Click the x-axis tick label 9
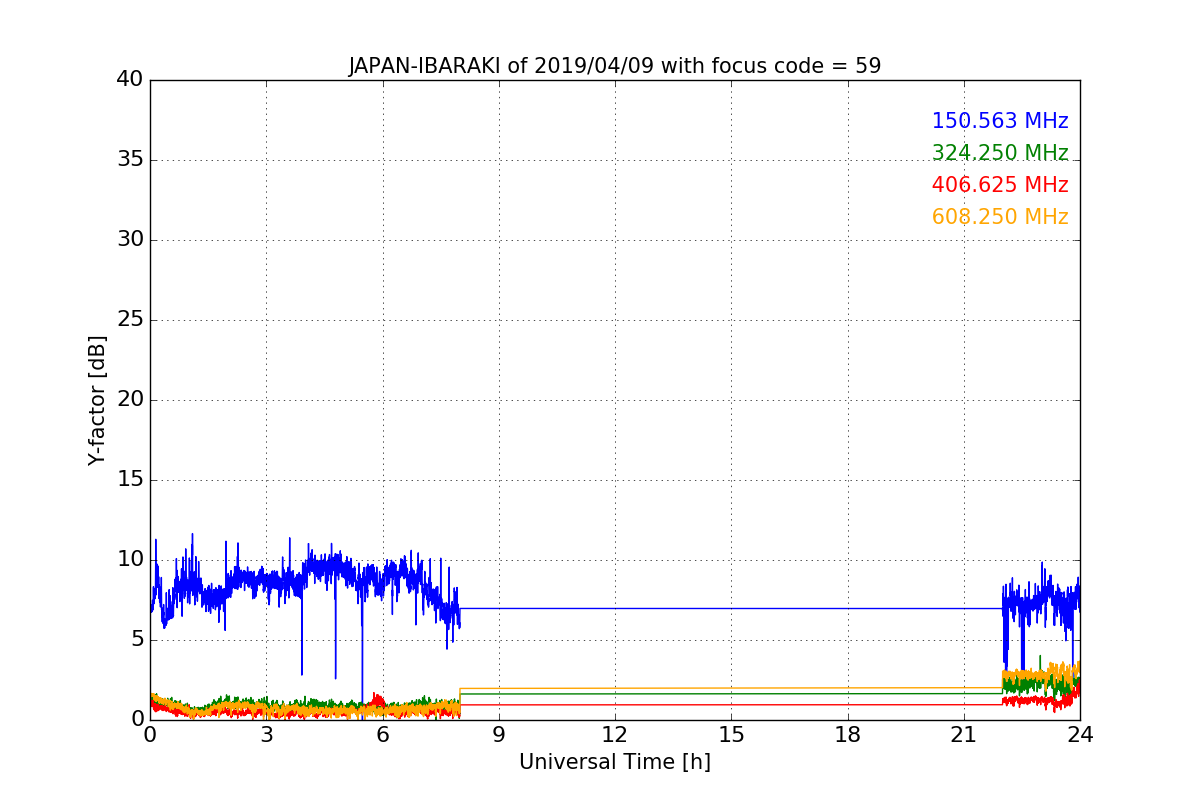Image resolution: width=1200 pixels, height=800 pixels. click(498, 735)
